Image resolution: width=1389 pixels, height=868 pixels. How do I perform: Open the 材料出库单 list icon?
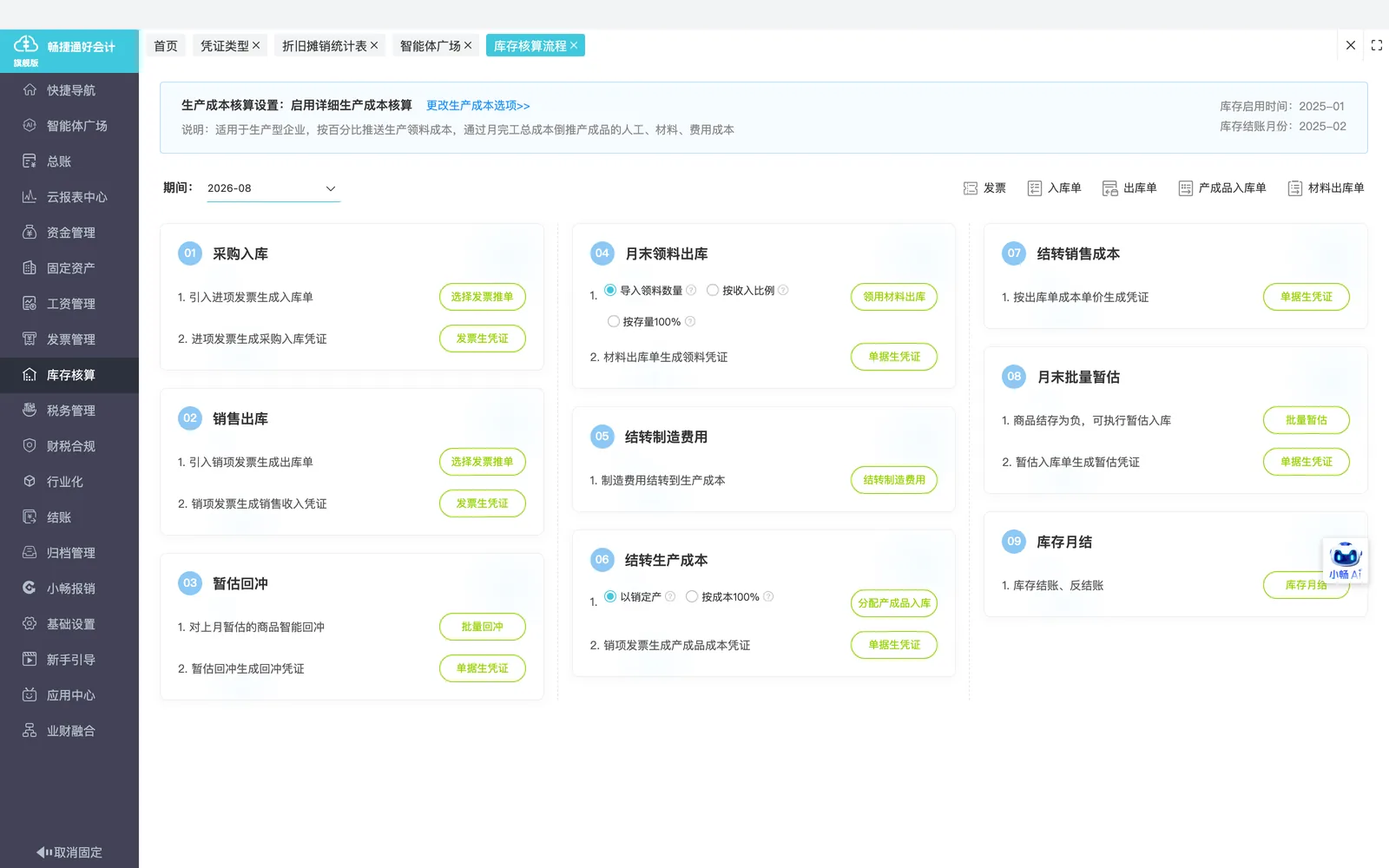(x=1295, y=188)
